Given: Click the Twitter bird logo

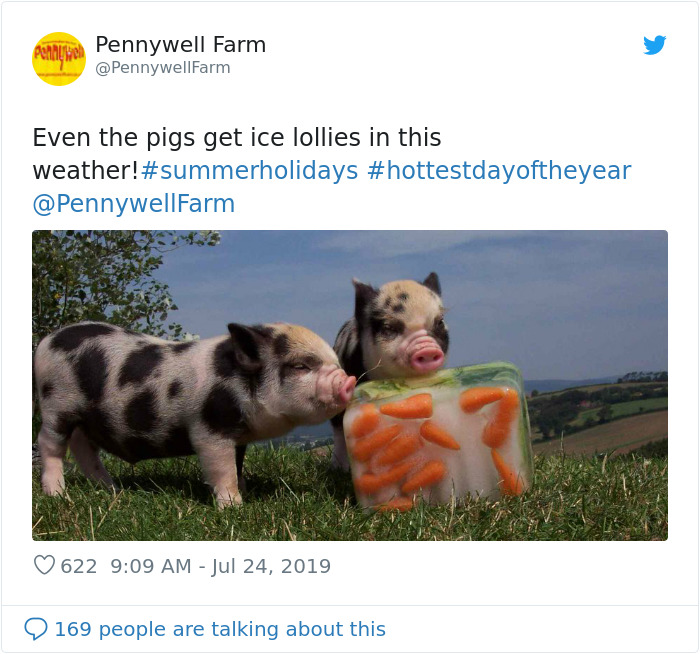Looking at the screenshot, I should click(x=654, y=45).
